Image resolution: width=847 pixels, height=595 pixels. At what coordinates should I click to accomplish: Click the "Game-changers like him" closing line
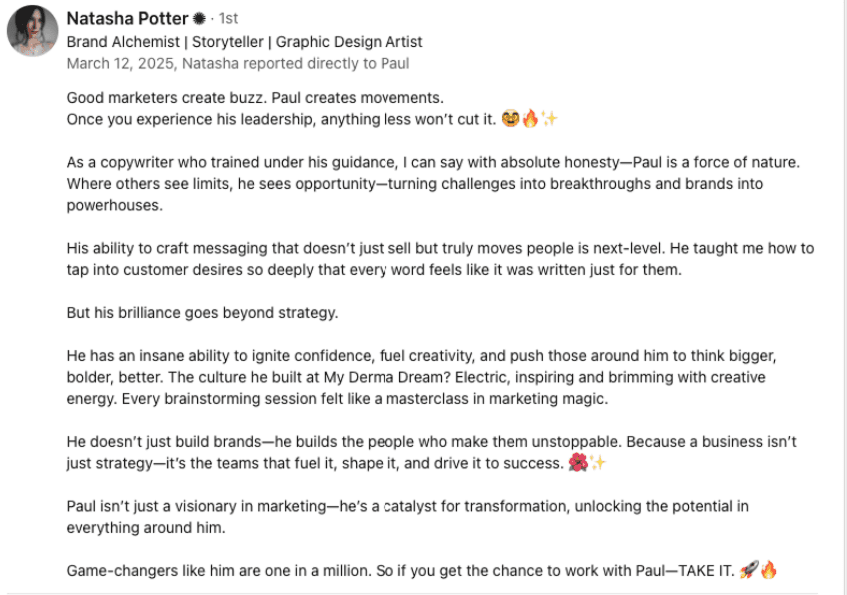[400, 571]
